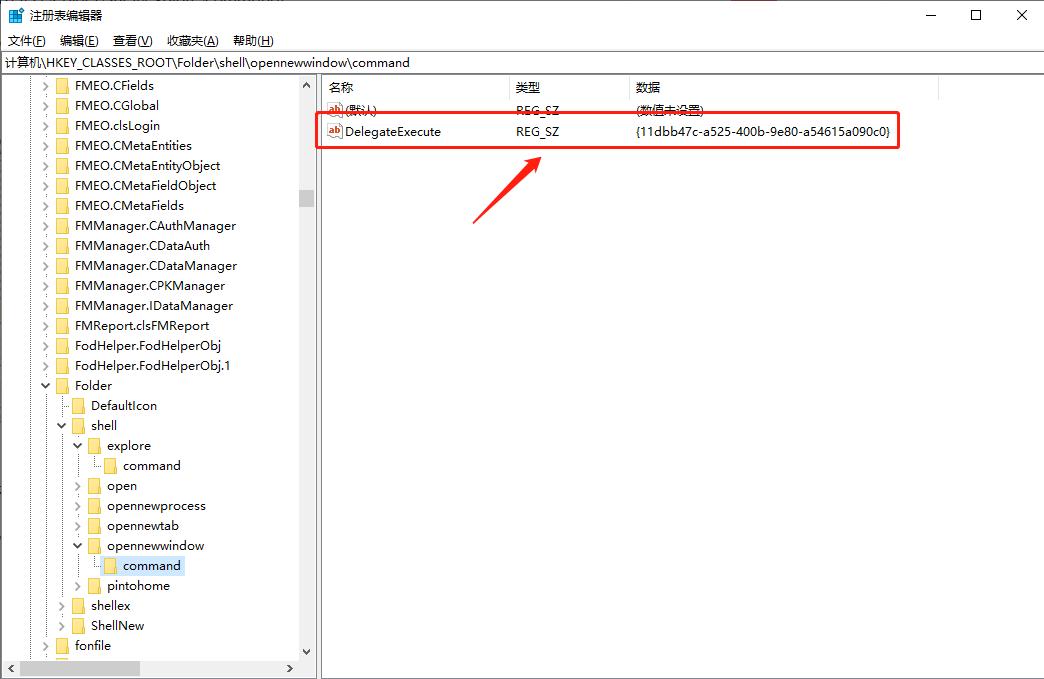Screen dimensions: 1044x679
Task: Collapse the opennewwindow node
Action: [77, 545]
